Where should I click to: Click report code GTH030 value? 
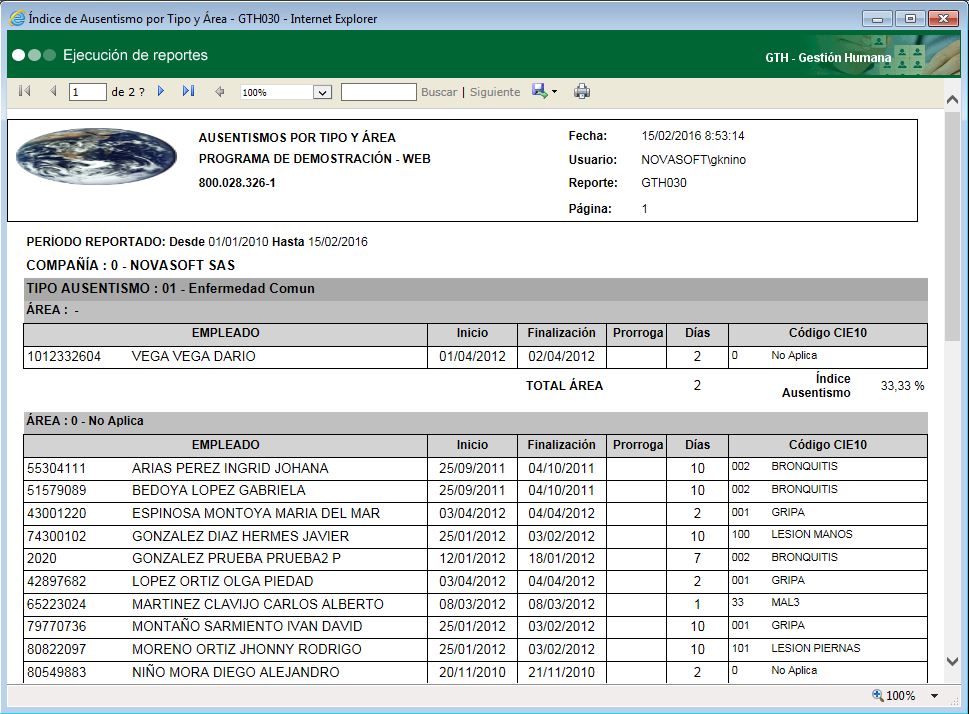pos(664,183)
